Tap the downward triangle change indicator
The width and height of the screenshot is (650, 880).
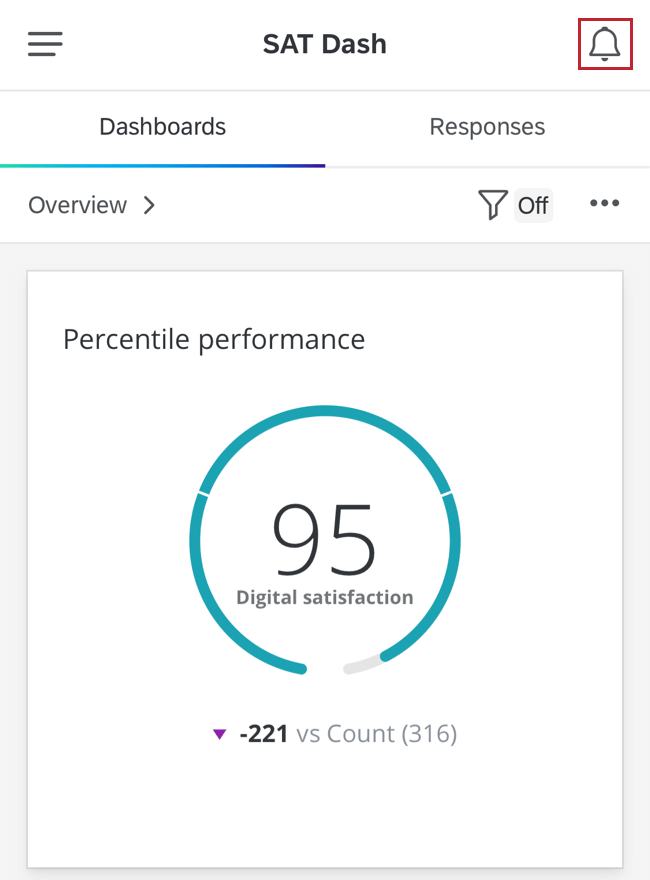[x=220, y=734]
